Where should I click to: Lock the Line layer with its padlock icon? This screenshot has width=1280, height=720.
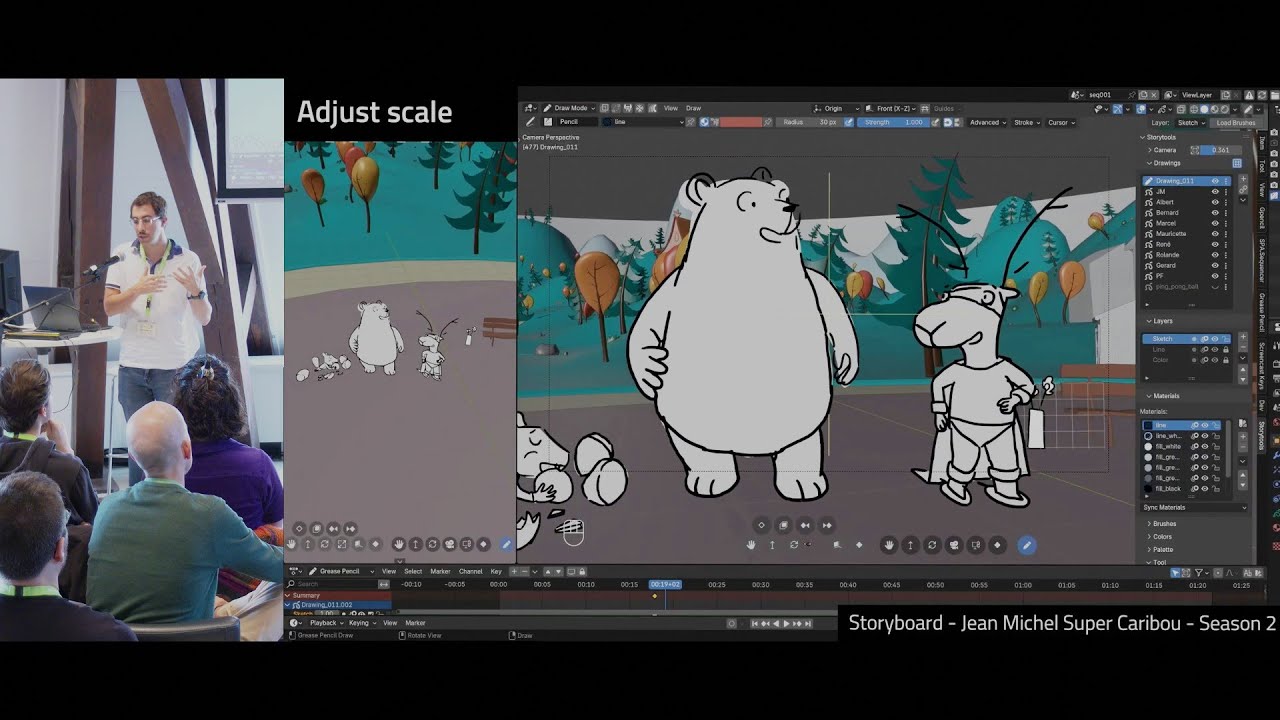[x=1226, y=349]
